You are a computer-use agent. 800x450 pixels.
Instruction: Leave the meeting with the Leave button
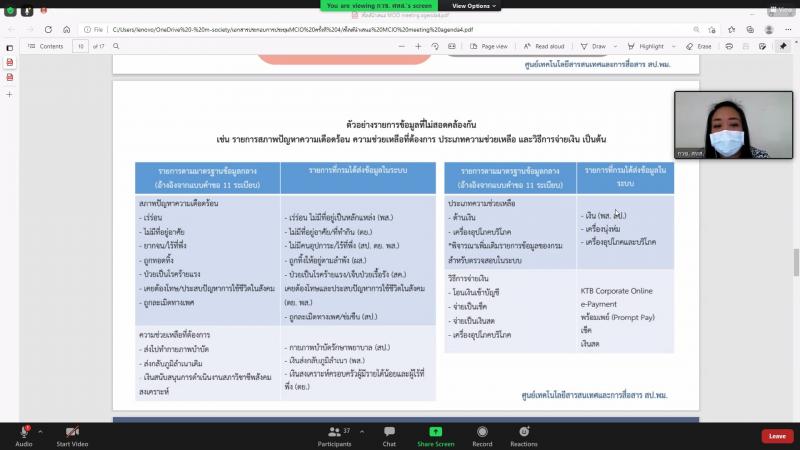tap(777, 436)
